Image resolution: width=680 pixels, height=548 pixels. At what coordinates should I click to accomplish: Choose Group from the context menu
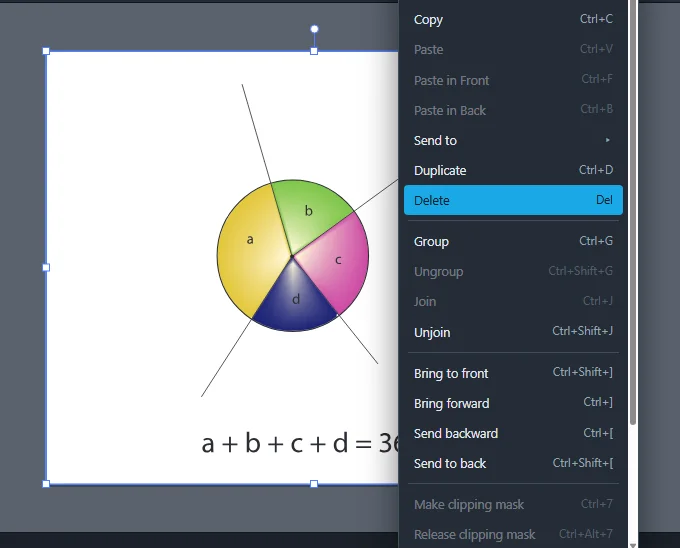tap(513, 241)
